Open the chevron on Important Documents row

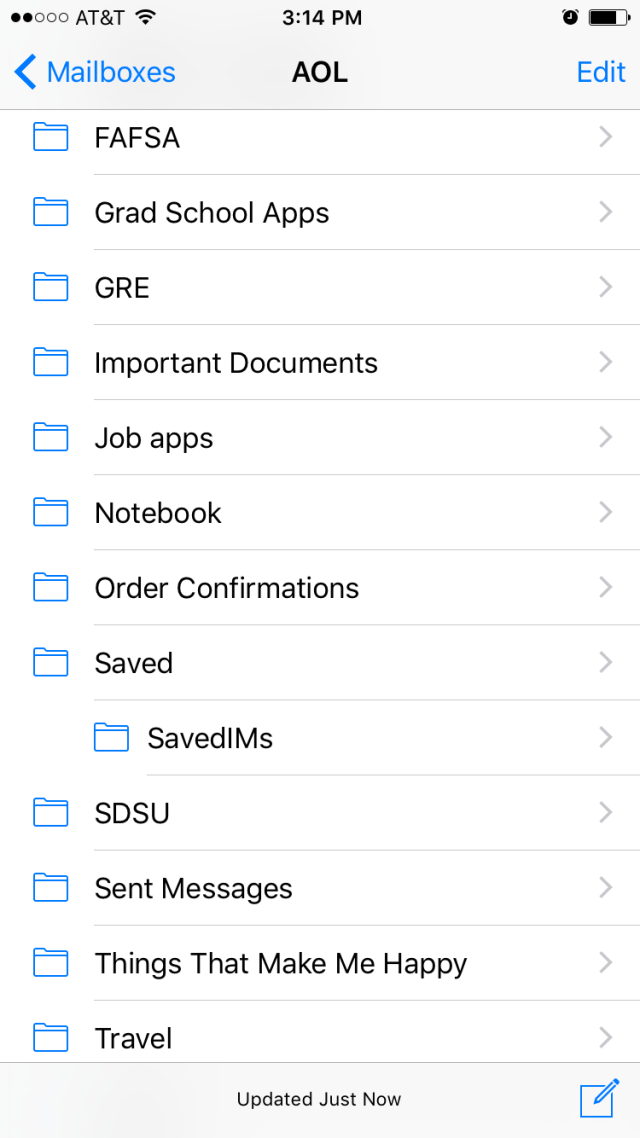tap(605, 362)
